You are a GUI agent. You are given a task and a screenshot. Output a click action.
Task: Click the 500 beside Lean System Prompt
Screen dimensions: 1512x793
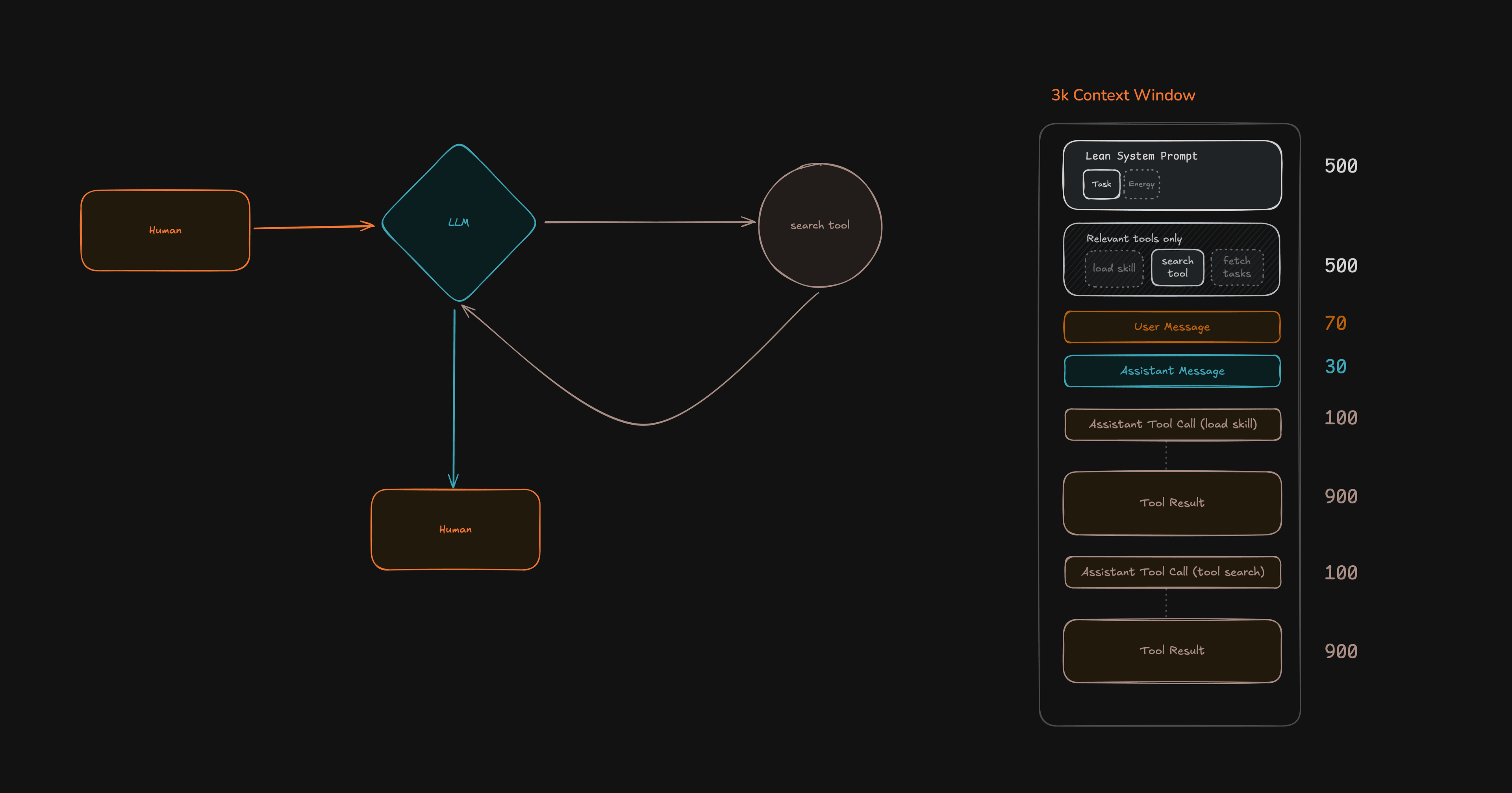click(1341, 166)
